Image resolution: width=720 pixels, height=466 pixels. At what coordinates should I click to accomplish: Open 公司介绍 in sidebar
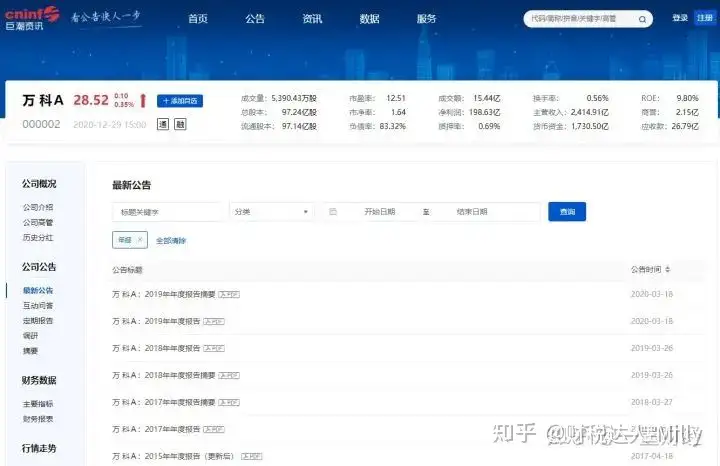tap(38, 208)
